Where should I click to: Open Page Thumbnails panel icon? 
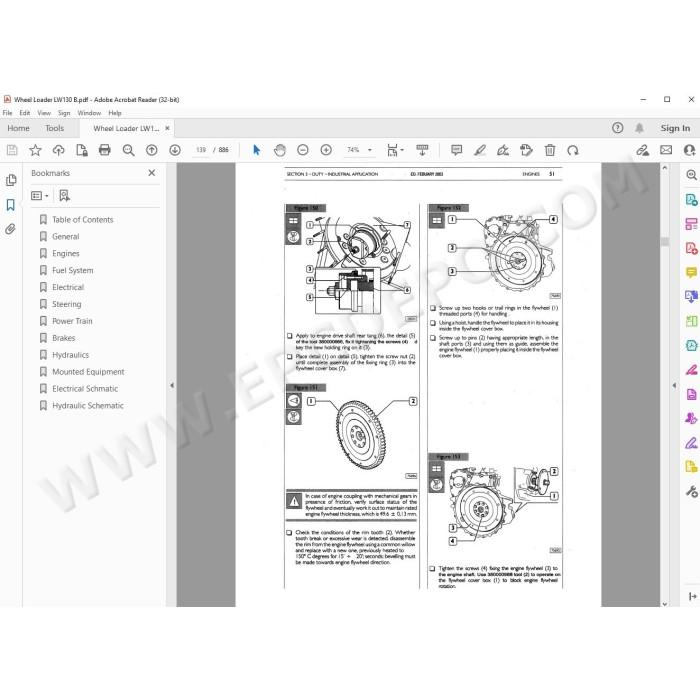(x=11, y=180)
